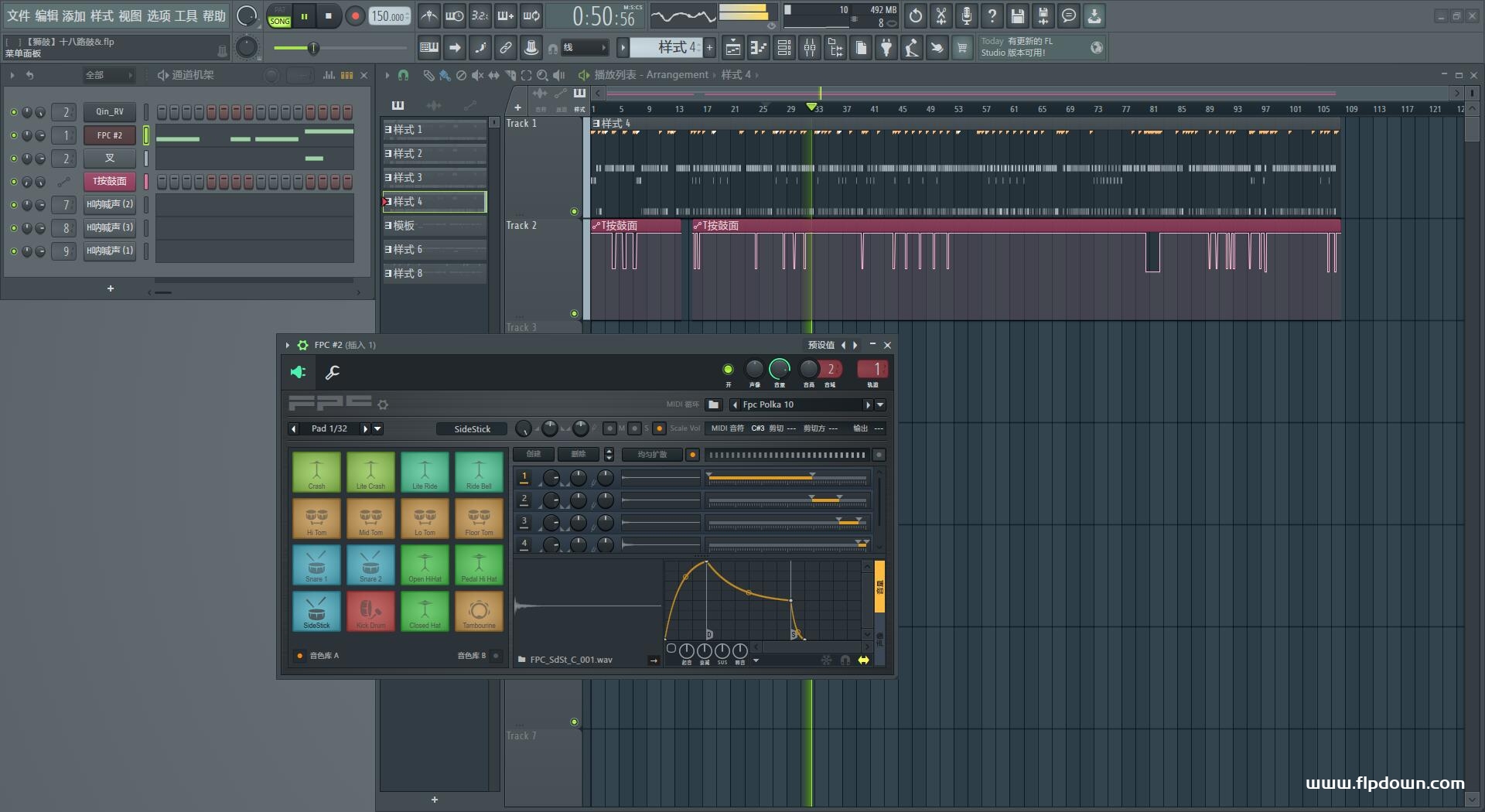1485x812 pixels.
Task: Select 样式 1 in pattern picker
Action: click(435, 130)
